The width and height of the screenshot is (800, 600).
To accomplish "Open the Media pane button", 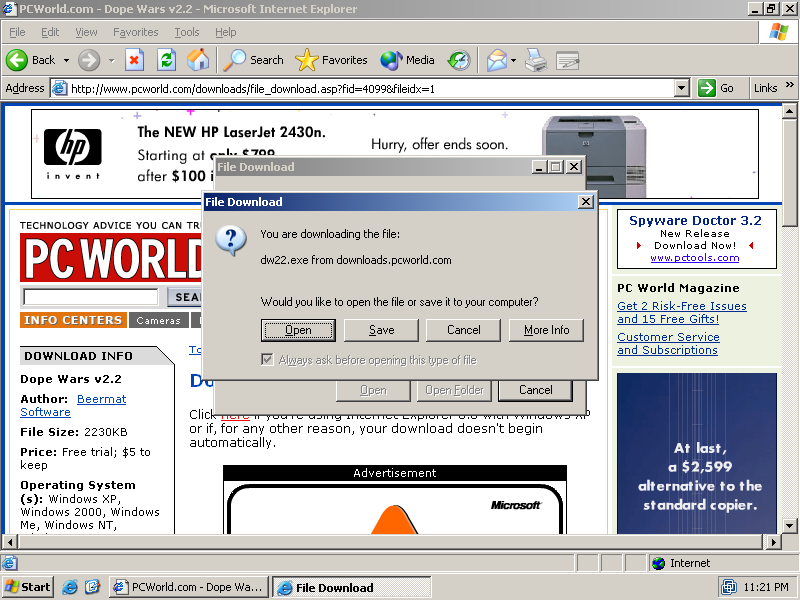I will click(x=407, y=60).
